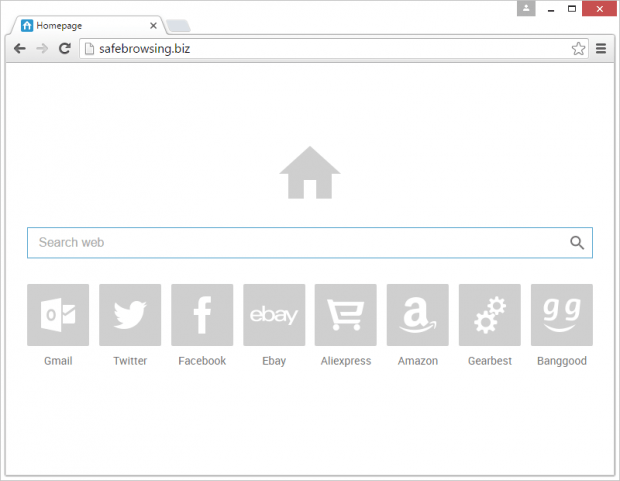Maximize the browser window
620x481 pixels.
[x=572, y=9]
